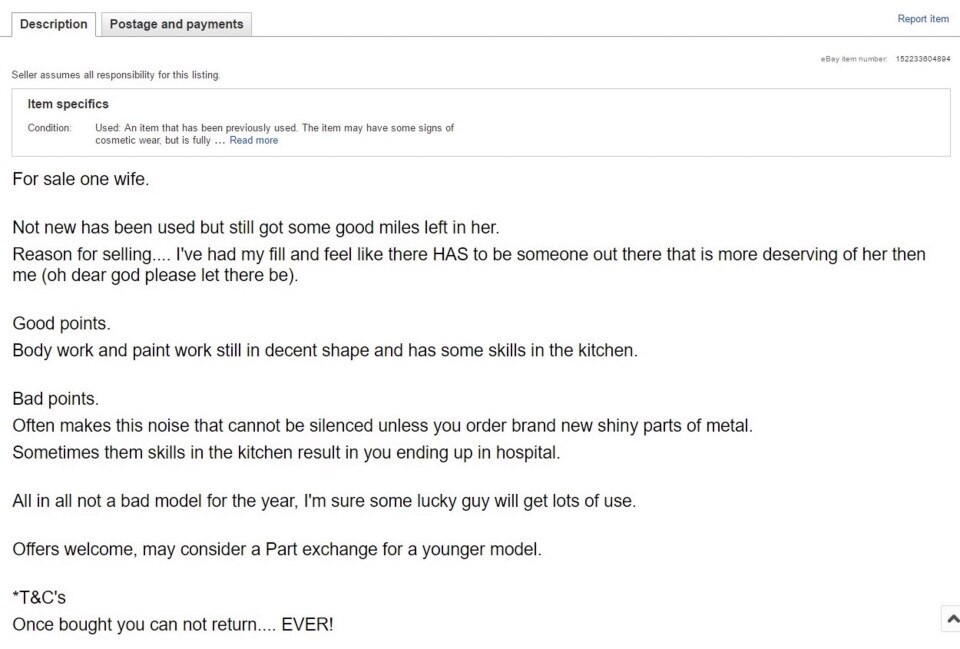Click the 'Bad points.' heading
The image size is (960, 649).
click(x=55, y=399)
